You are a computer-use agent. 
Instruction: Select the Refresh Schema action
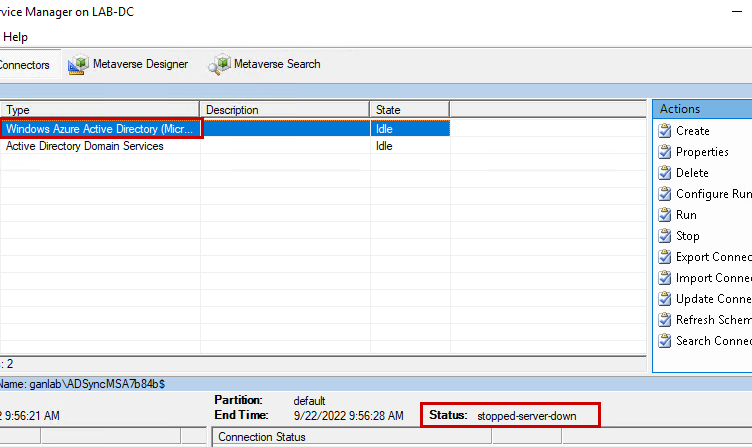click(x=712, y=320)
